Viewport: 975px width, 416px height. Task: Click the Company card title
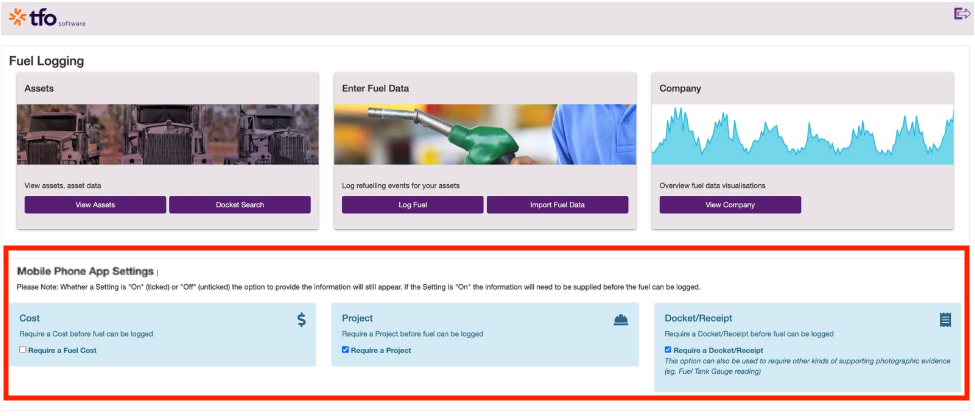click(x=680, y=88)
